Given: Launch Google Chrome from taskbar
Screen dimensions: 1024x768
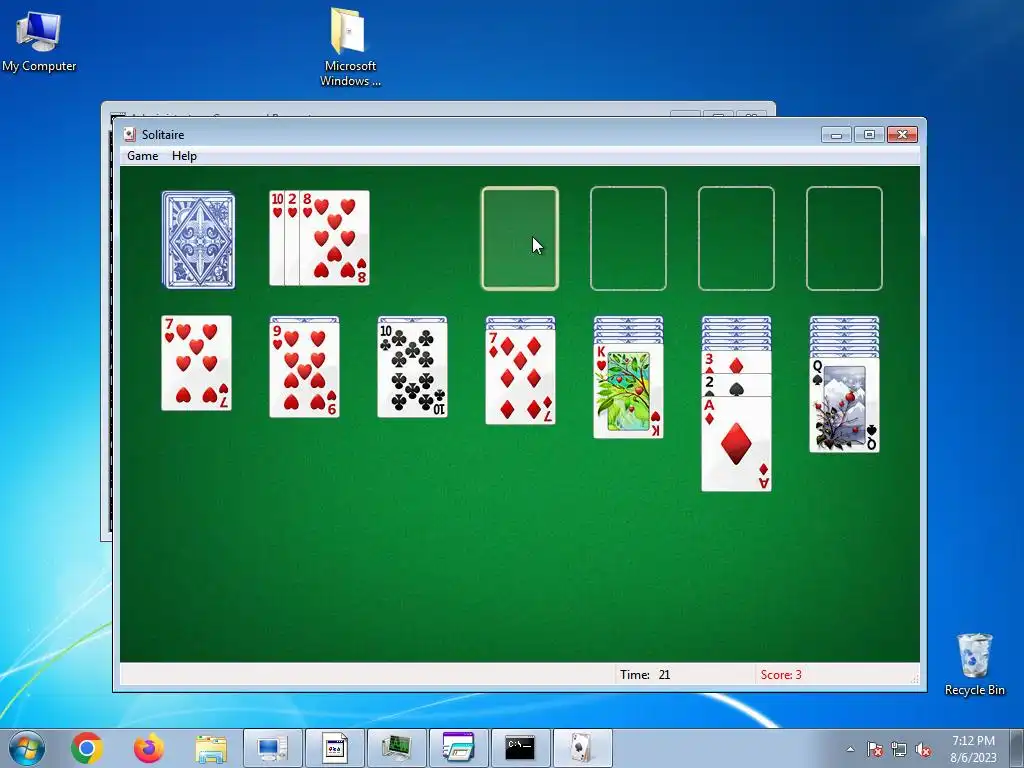Looking at the screenshot, I should [x=87, y=748].
